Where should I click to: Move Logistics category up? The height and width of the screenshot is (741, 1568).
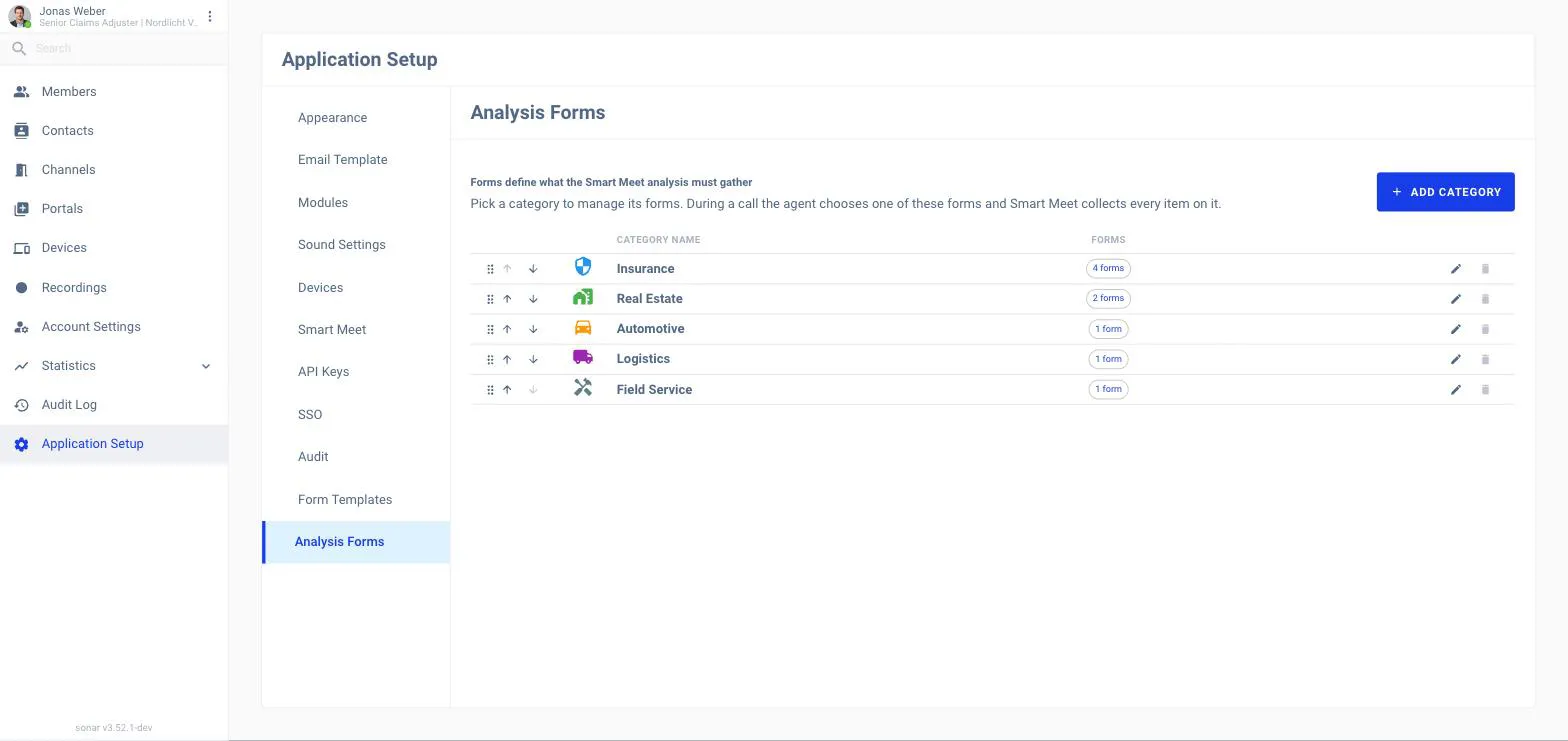507,359
